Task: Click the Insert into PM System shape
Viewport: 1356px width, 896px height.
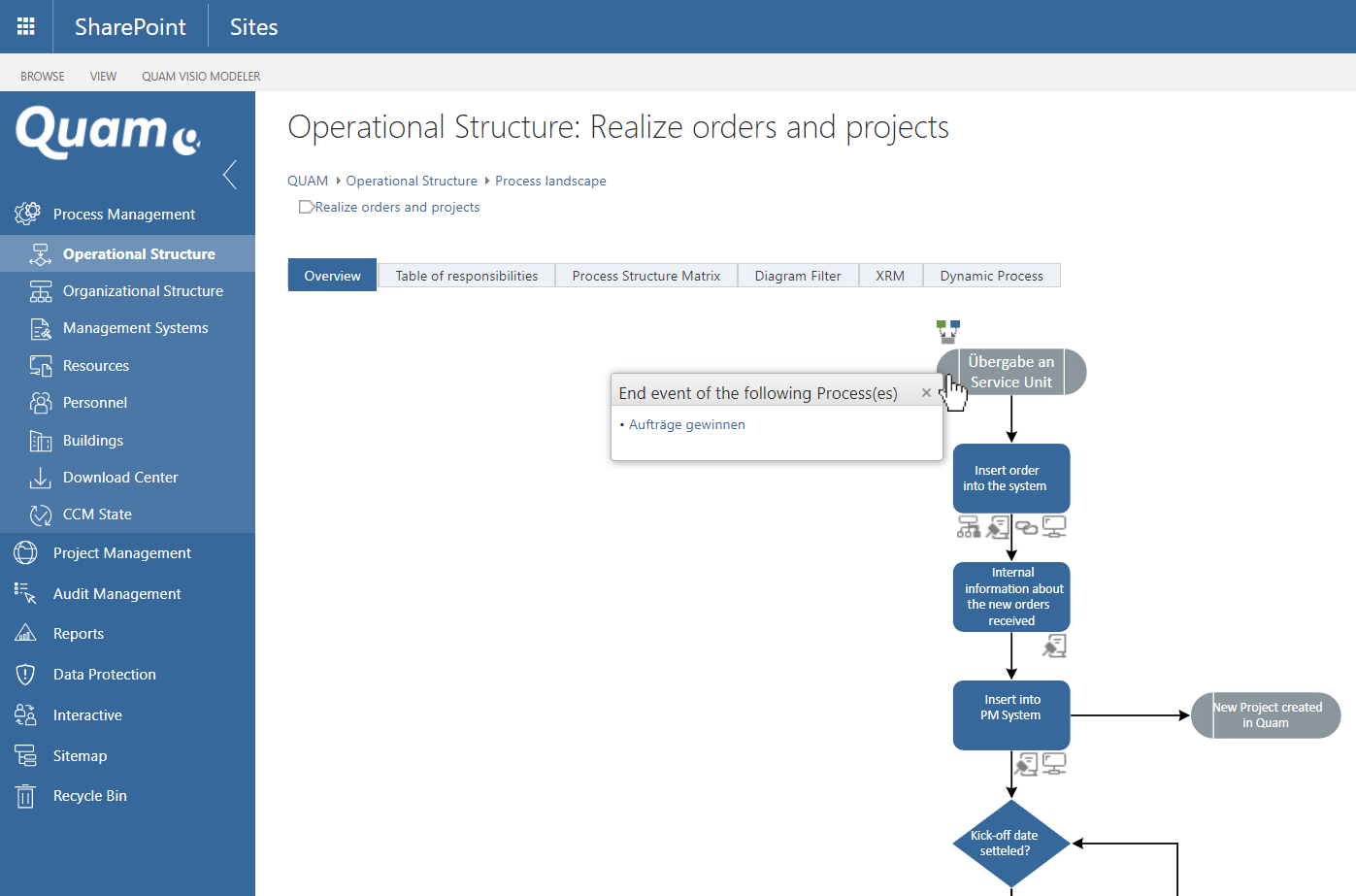Action: [1011, 715]
